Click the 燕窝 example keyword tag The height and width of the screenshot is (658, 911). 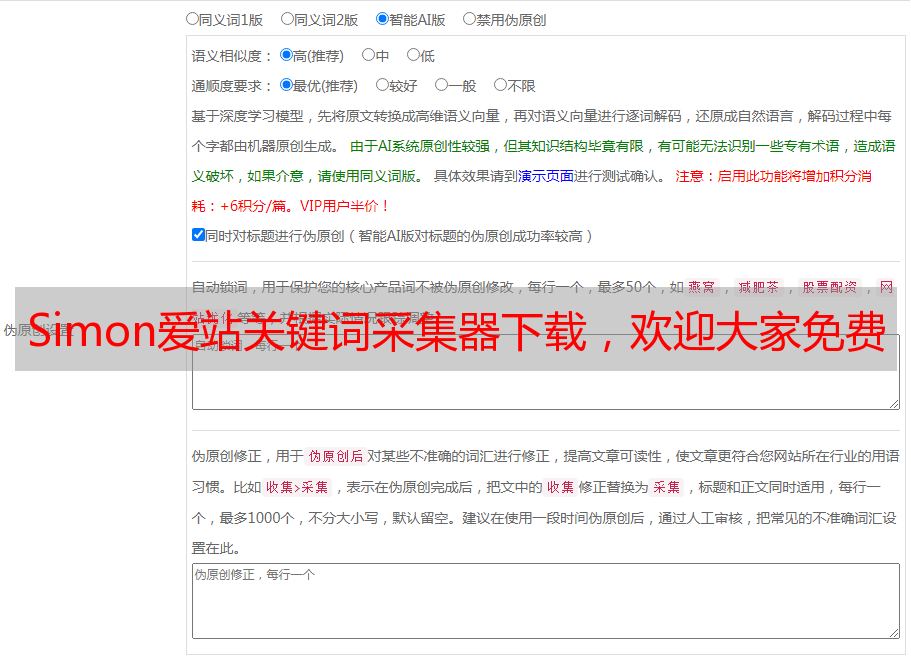click(x=702, y=287)
